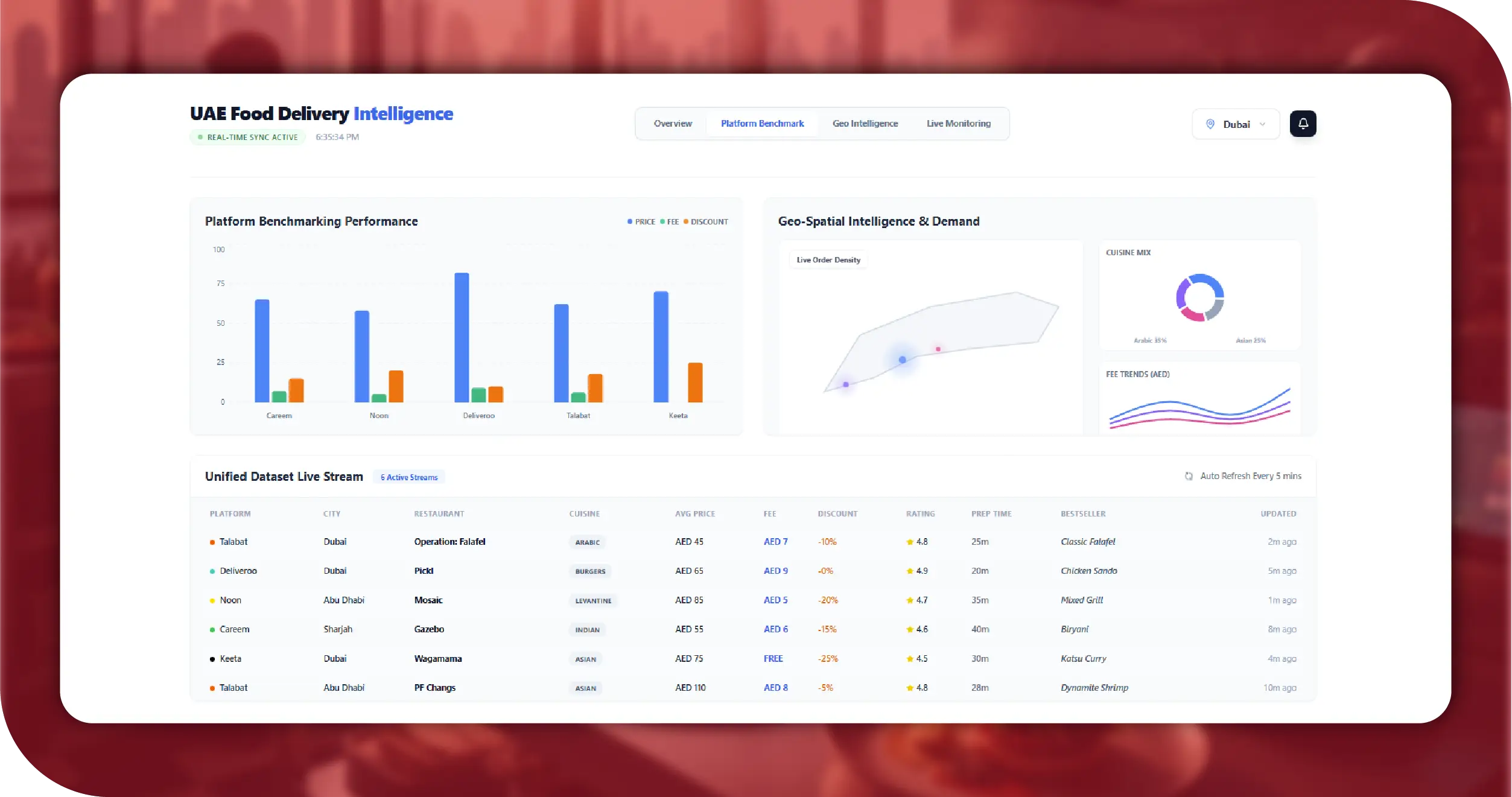This screenshot has height=797, width=1512.
Task: Click the pink order density map marker
Action: pyautogui.click(x=938, y=349)
